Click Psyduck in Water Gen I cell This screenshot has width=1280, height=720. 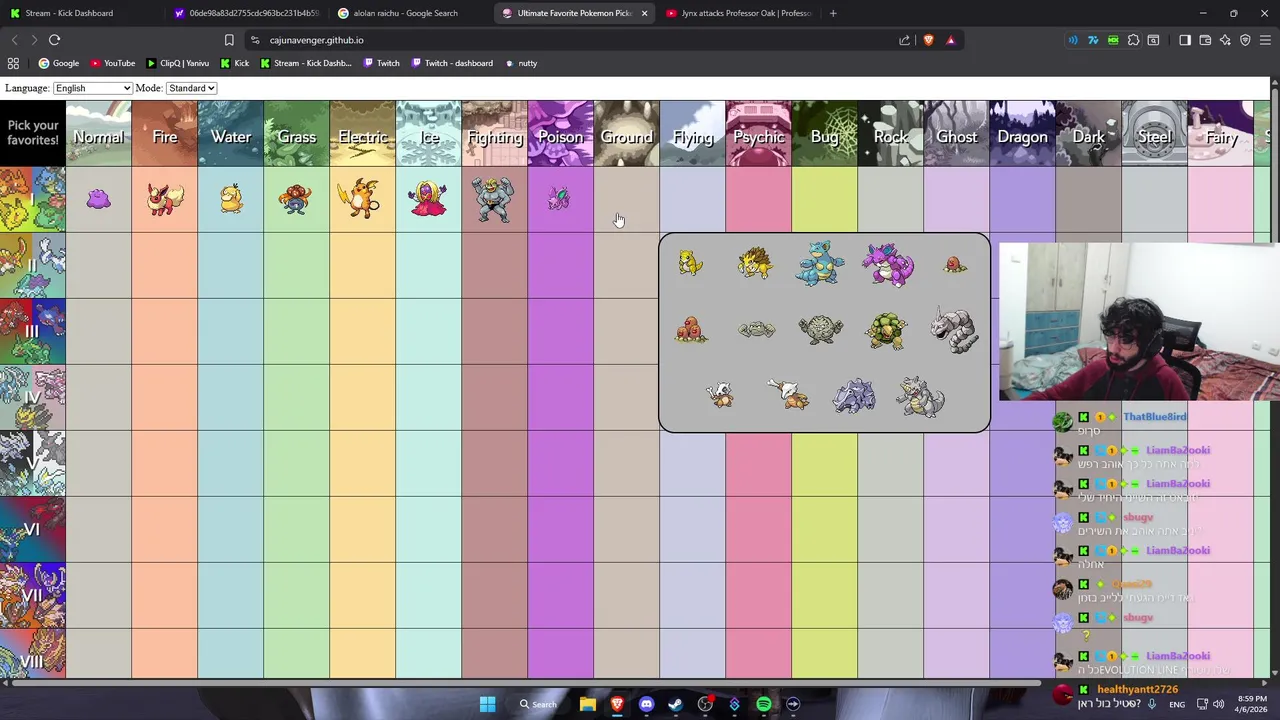231,198
